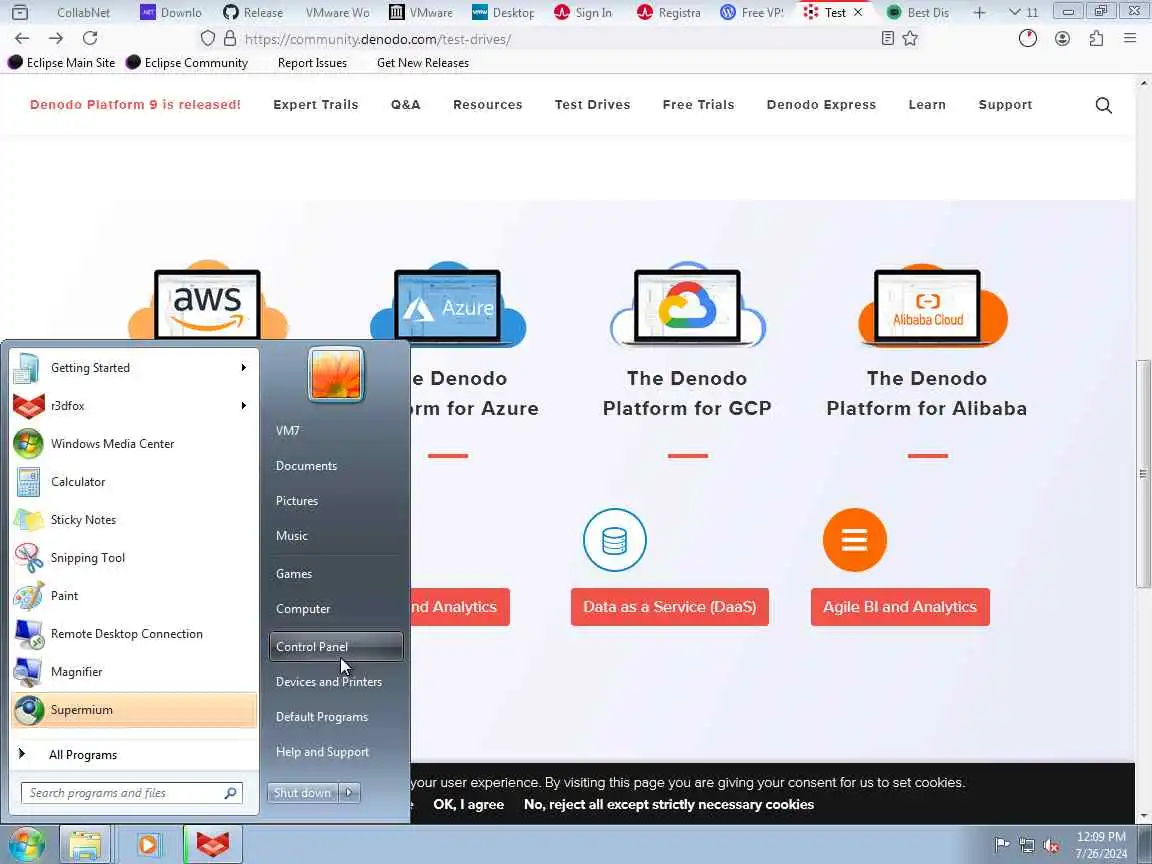Open Free Trials nav link

pos(698,104)
